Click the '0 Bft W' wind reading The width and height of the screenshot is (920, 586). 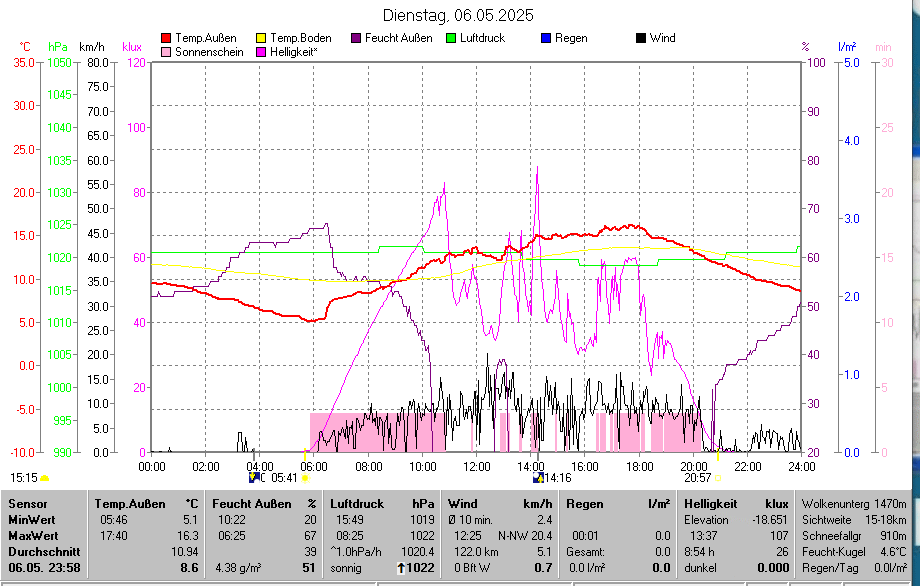[x=471, y=568]
